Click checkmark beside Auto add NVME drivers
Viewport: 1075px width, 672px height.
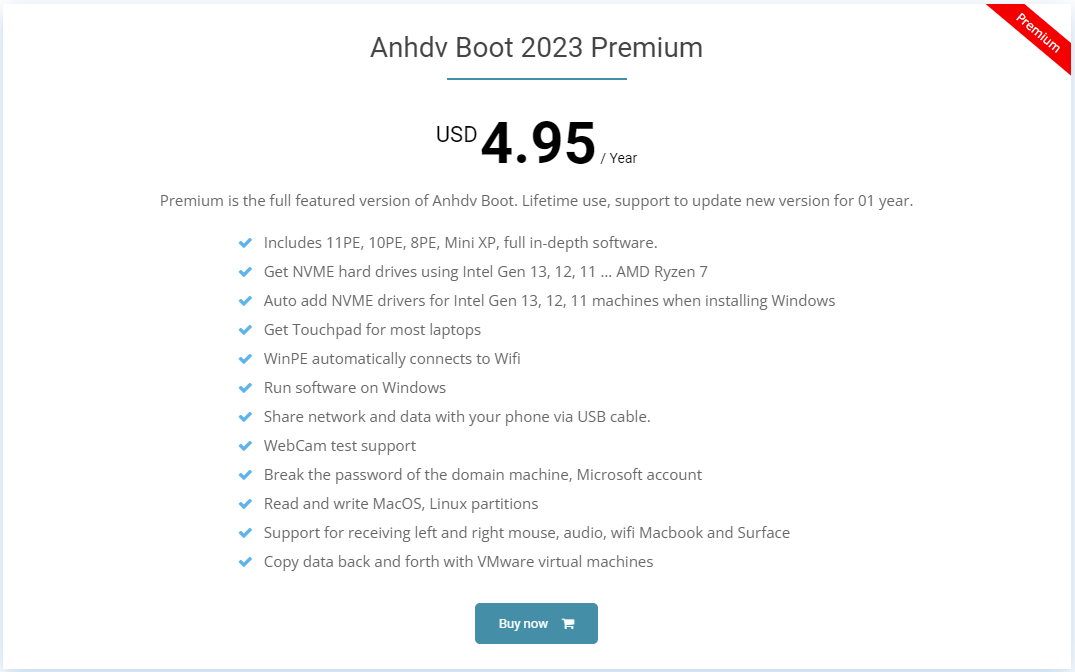[x=245, y=301]
